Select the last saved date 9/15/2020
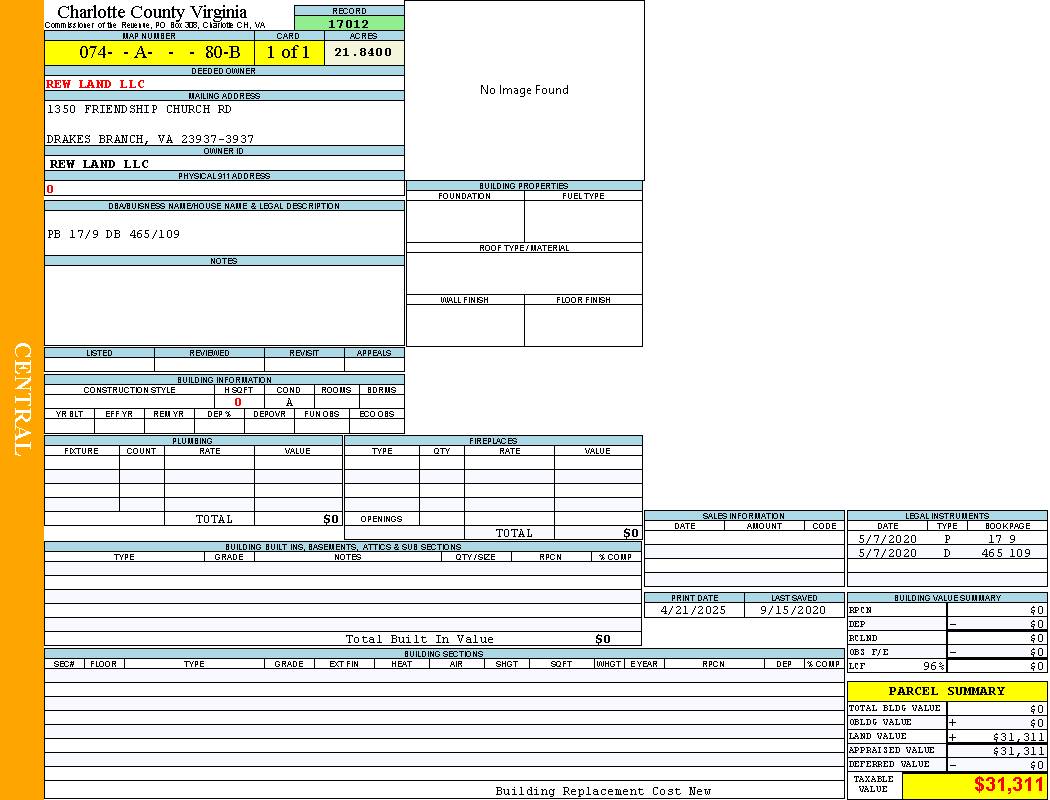The height and width of the screenshot is (800, 1050). [x=793, y=610]
